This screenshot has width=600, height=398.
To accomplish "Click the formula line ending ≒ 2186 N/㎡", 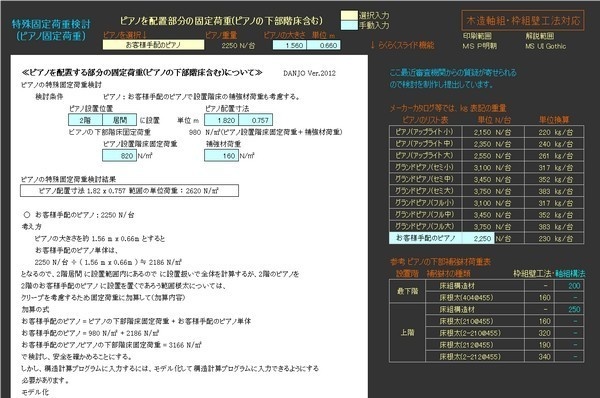I will [x=108, y=262].
